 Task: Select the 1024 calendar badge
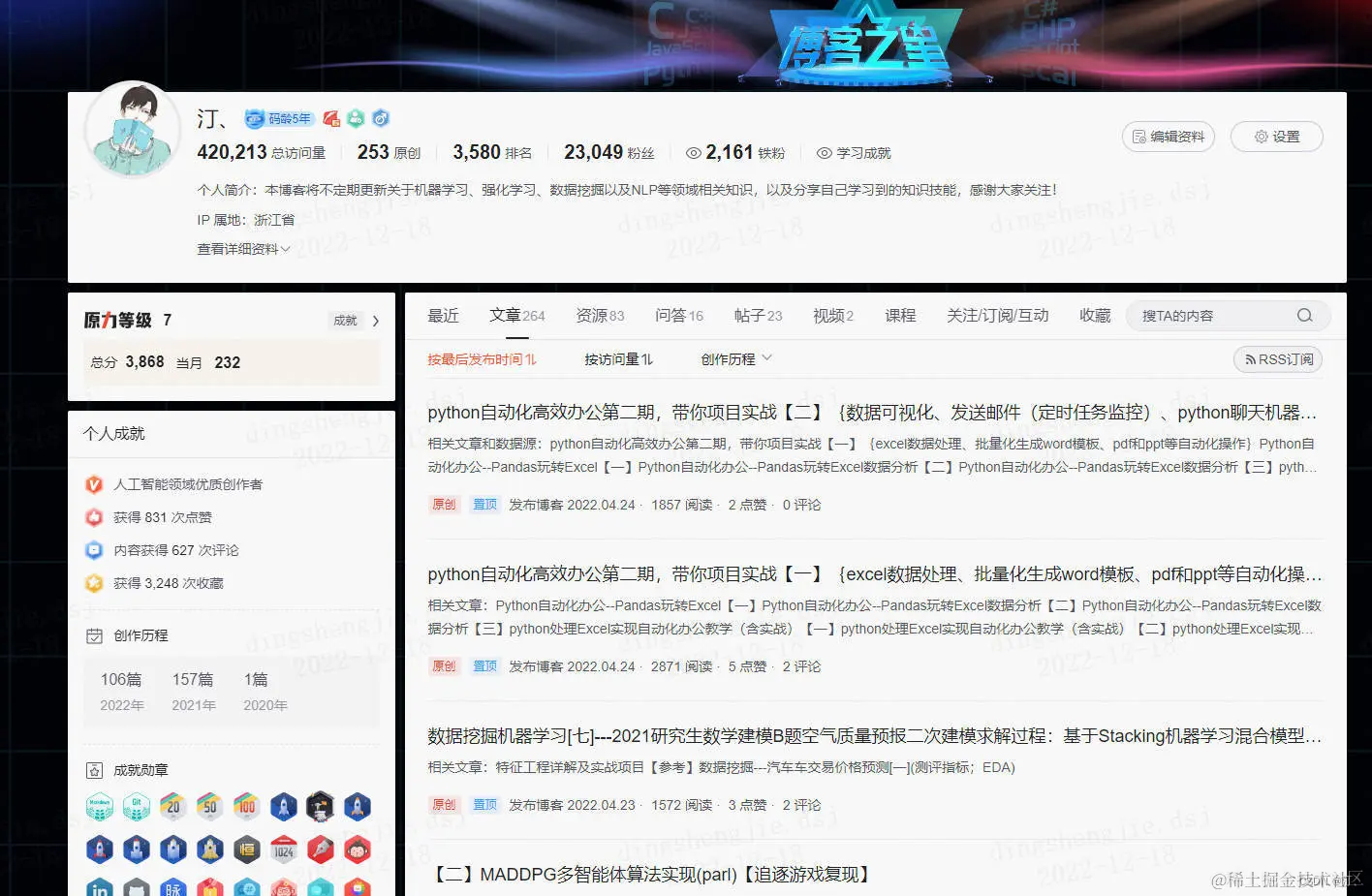point(284,850)
